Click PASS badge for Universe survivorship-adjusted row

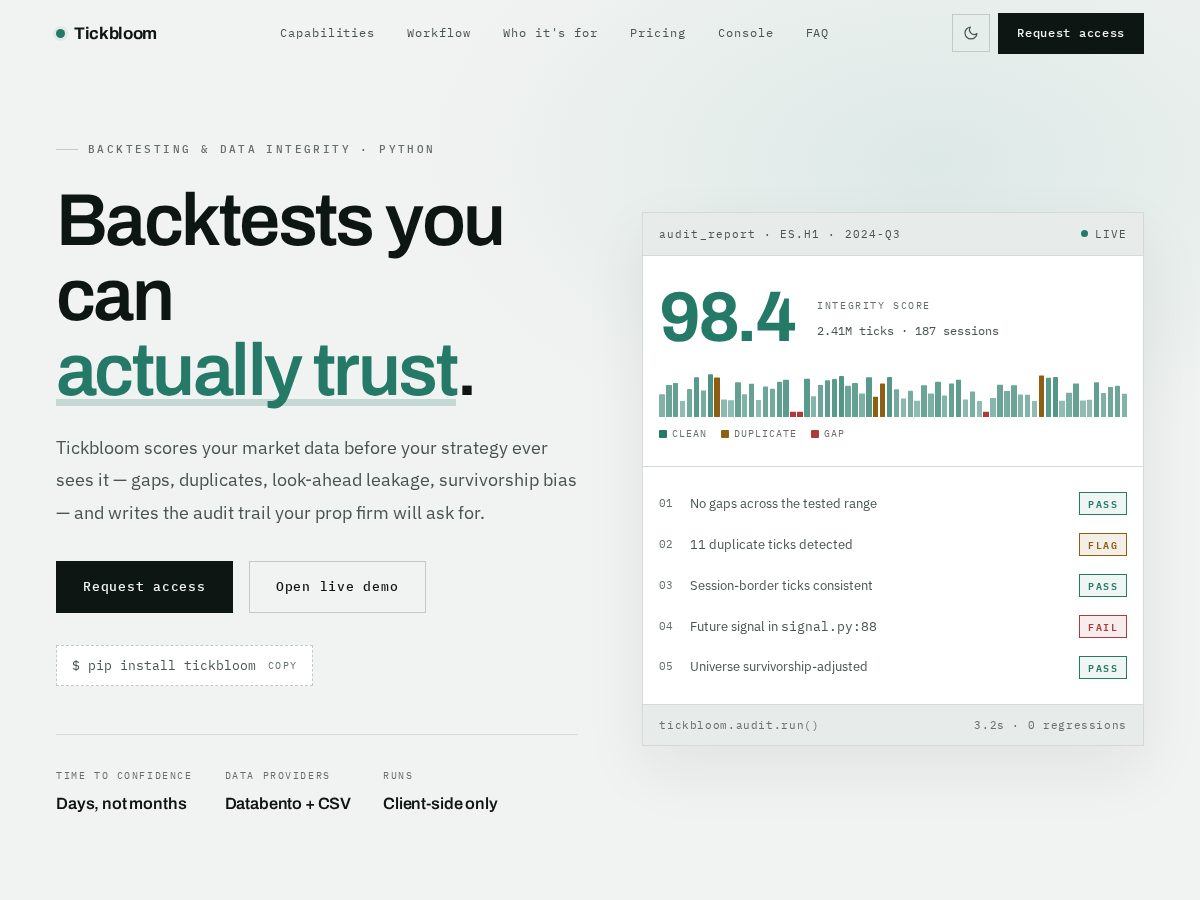tap(1103, 667)
